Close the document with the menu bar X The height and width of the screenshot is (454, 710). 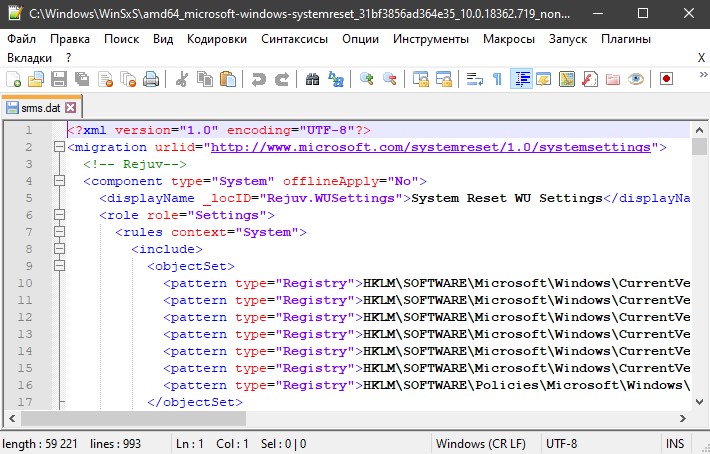tap(701, 58)
